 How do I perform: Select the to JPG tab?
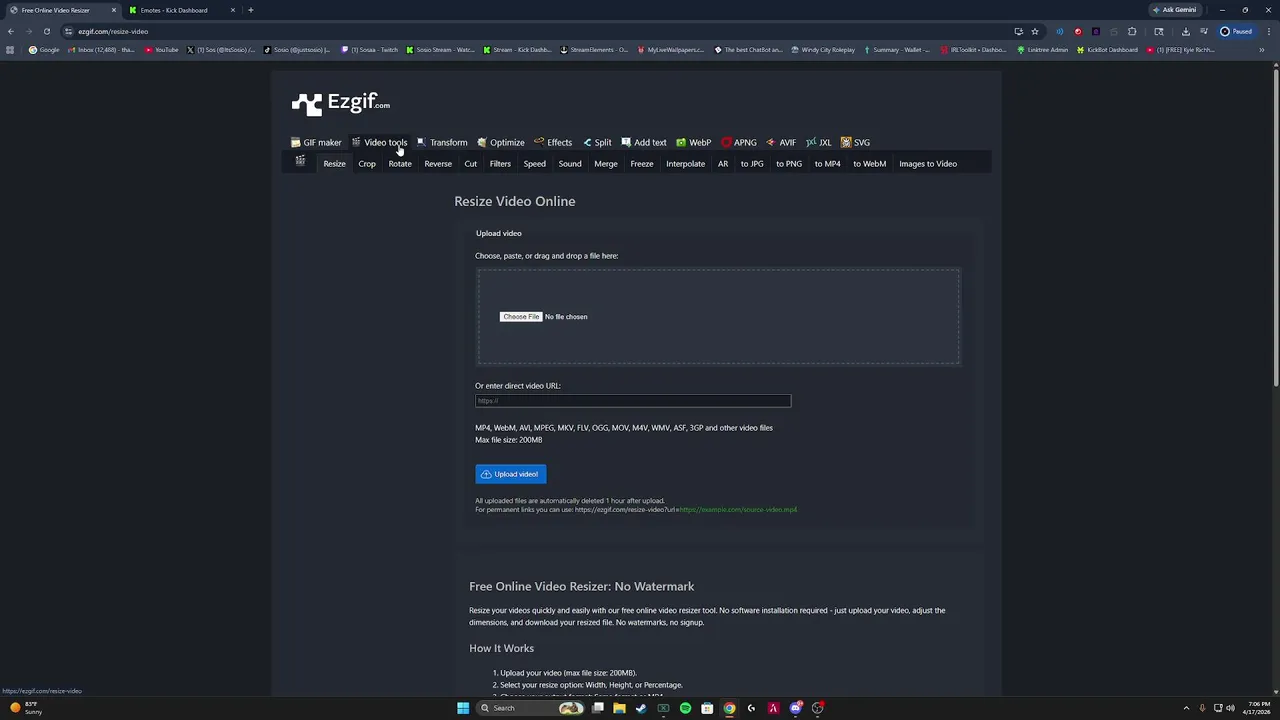pyautogui.click(x=752, y=164)
